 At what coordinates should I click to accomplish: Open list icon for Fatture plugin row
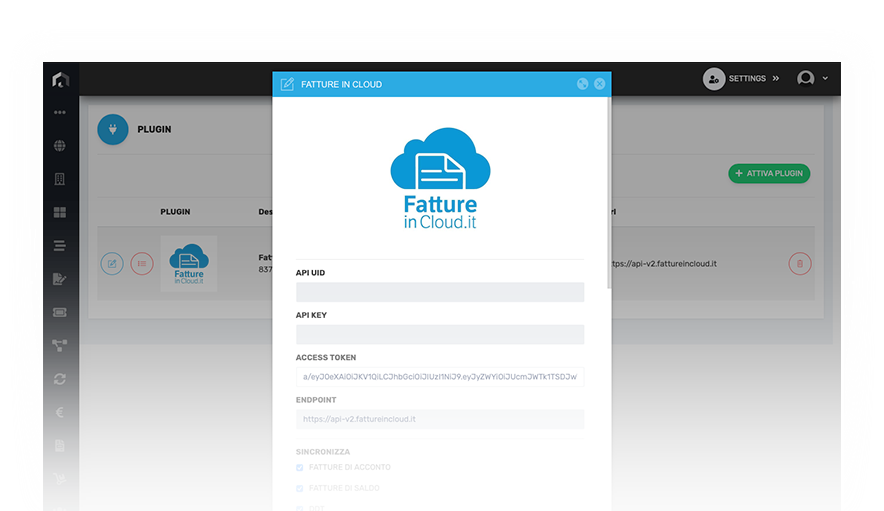[142, 263]
